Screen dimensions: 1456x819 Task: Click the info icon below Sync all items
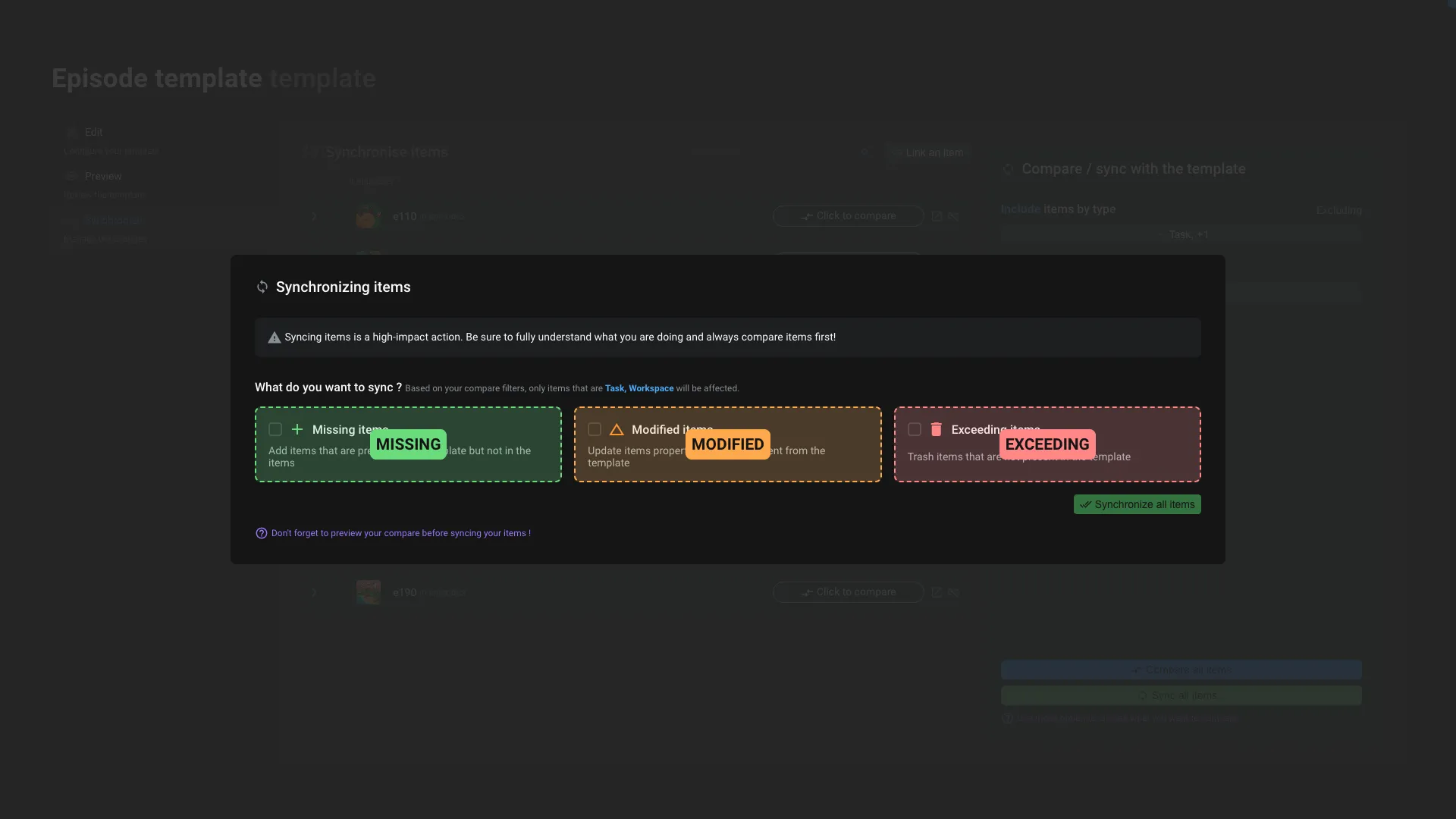click(1007, 718)
